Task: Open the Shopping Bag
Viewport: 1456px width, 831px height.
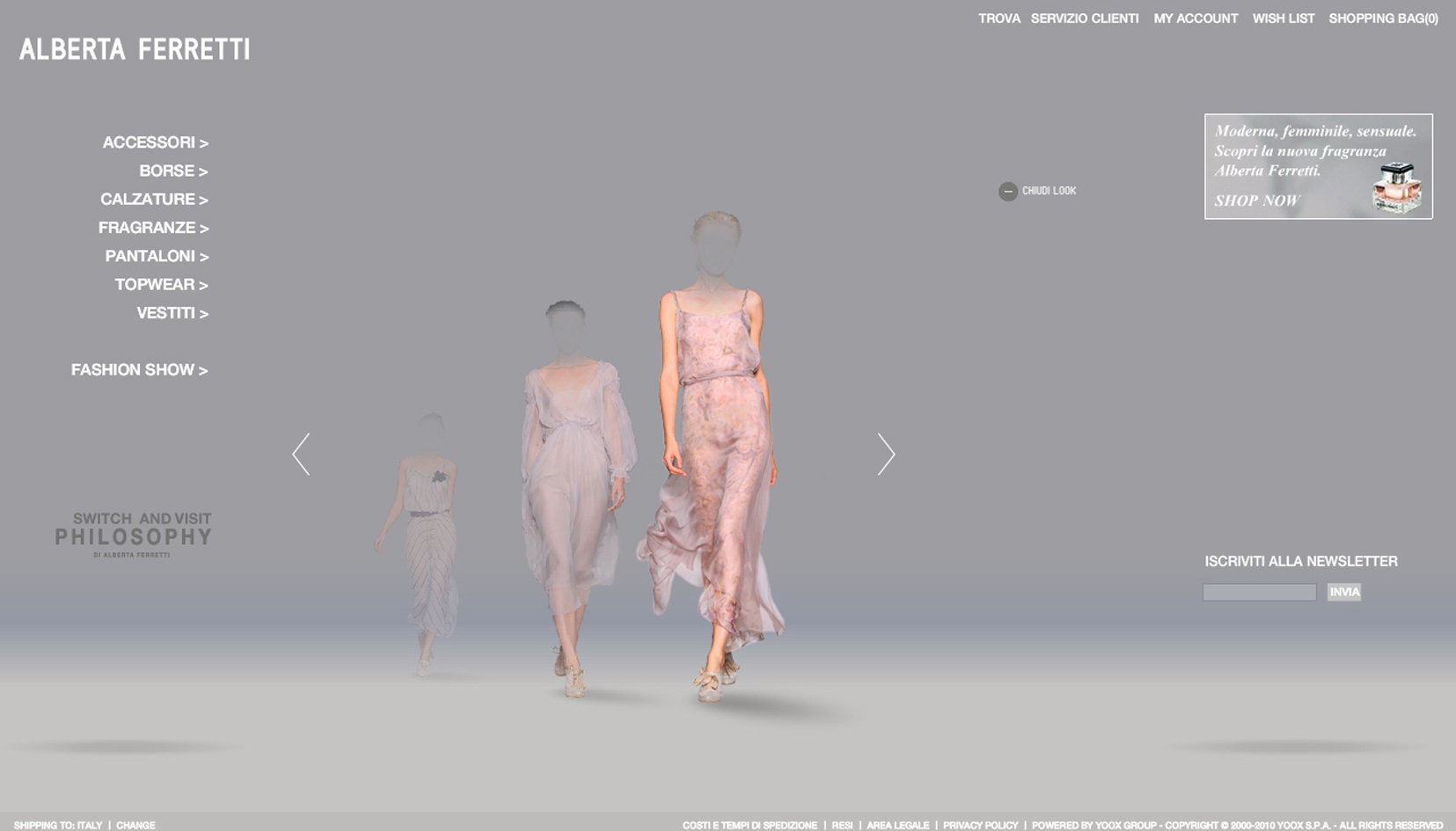Action: [x=1383, y=18]
